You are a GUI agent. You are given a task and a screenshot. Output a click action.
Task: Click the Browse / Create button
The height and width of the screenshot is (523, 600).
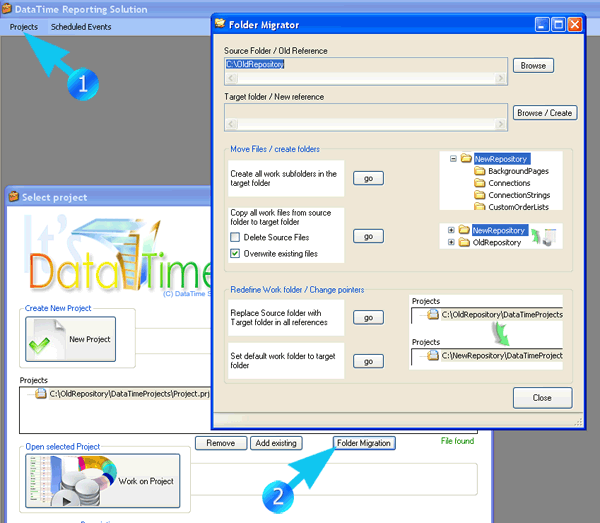[545, 113]
